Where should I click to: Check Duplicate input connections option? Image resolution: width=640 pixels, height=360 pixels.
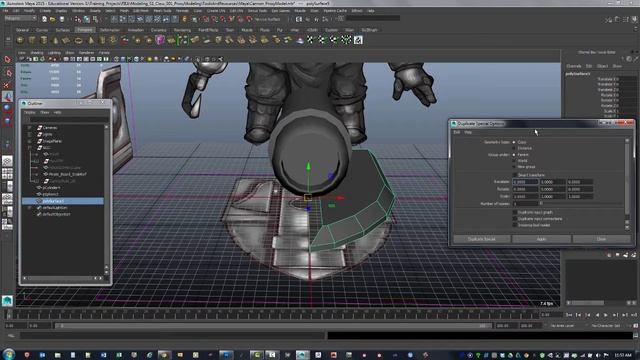click(514, 219)
